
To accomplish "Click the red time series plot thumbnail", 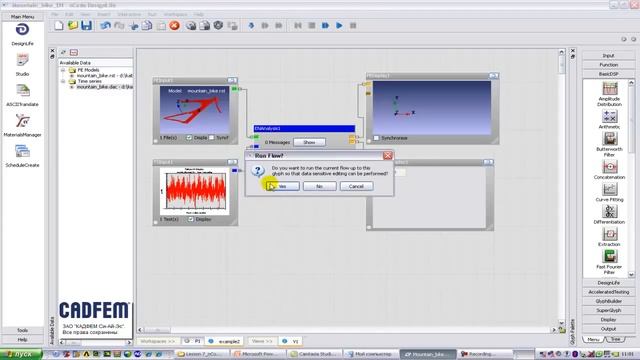I will point(195,191).
